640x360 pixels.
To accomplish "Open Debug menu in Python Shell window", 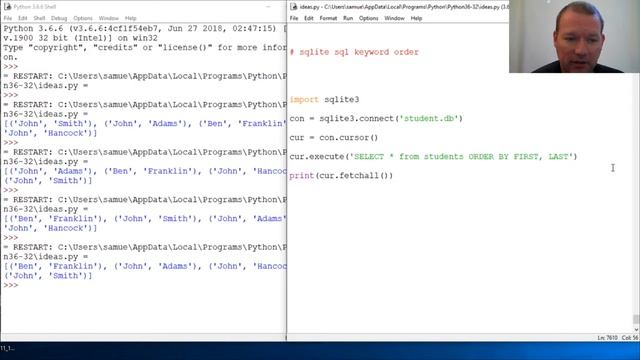I will (59, 18).
